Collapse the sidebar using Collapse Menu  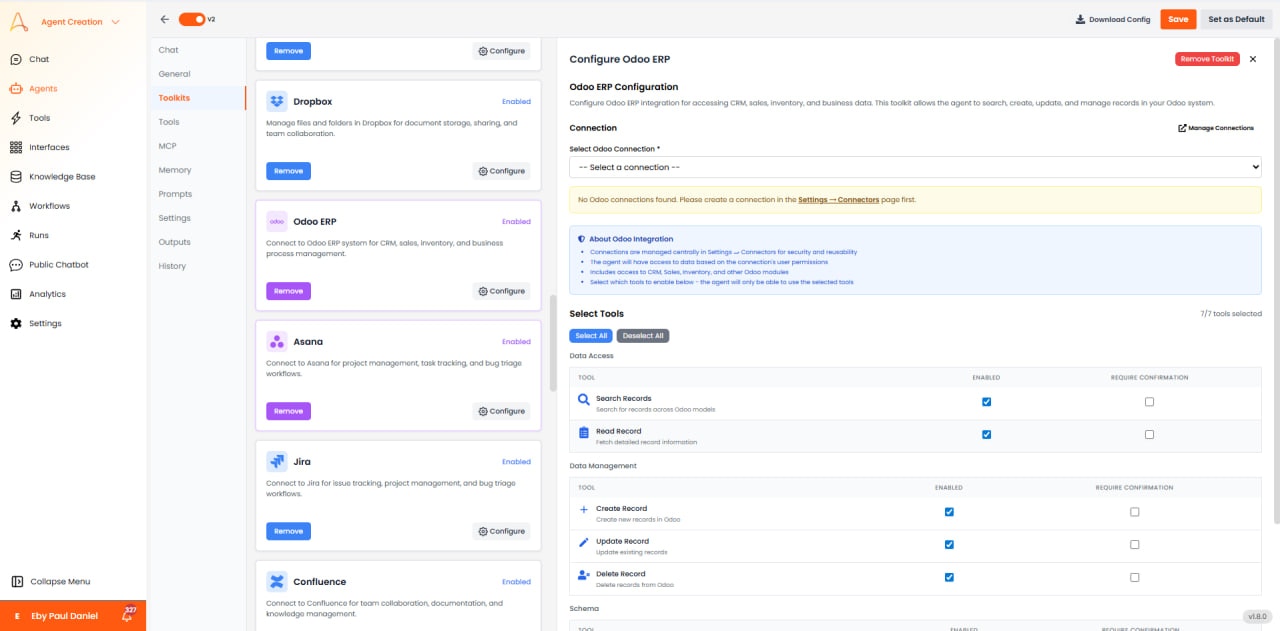click(x=50, y=581)
